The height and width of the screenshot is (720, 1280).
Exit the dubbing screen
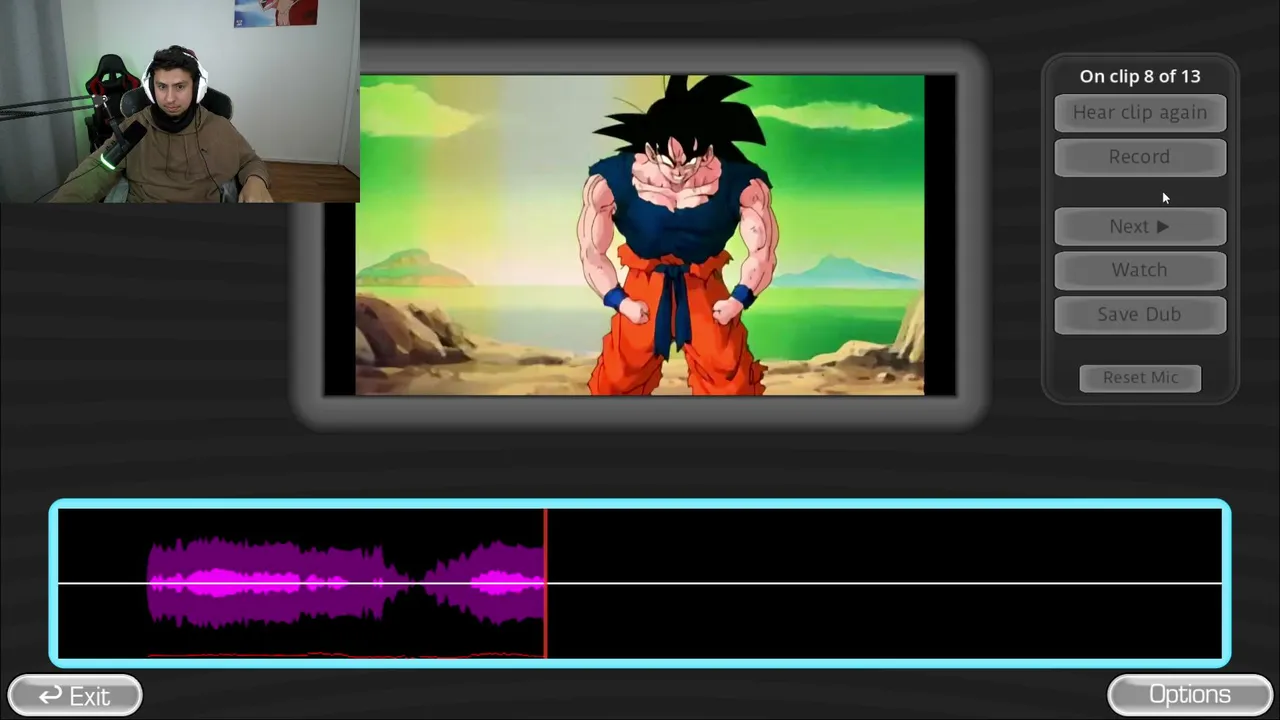(x=75, y=695)
